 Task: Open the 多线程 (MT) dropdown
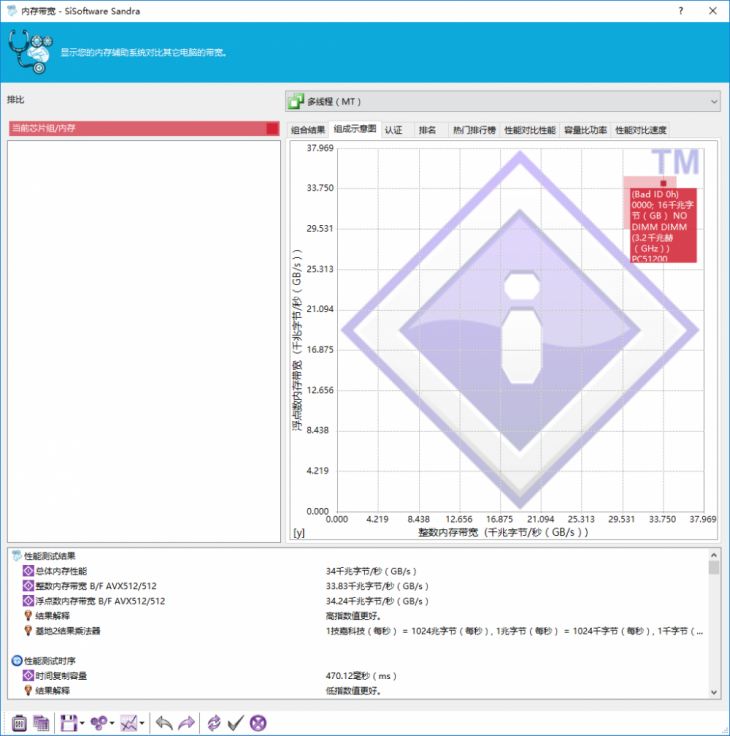pyautogui.click(x=503, y=101)
